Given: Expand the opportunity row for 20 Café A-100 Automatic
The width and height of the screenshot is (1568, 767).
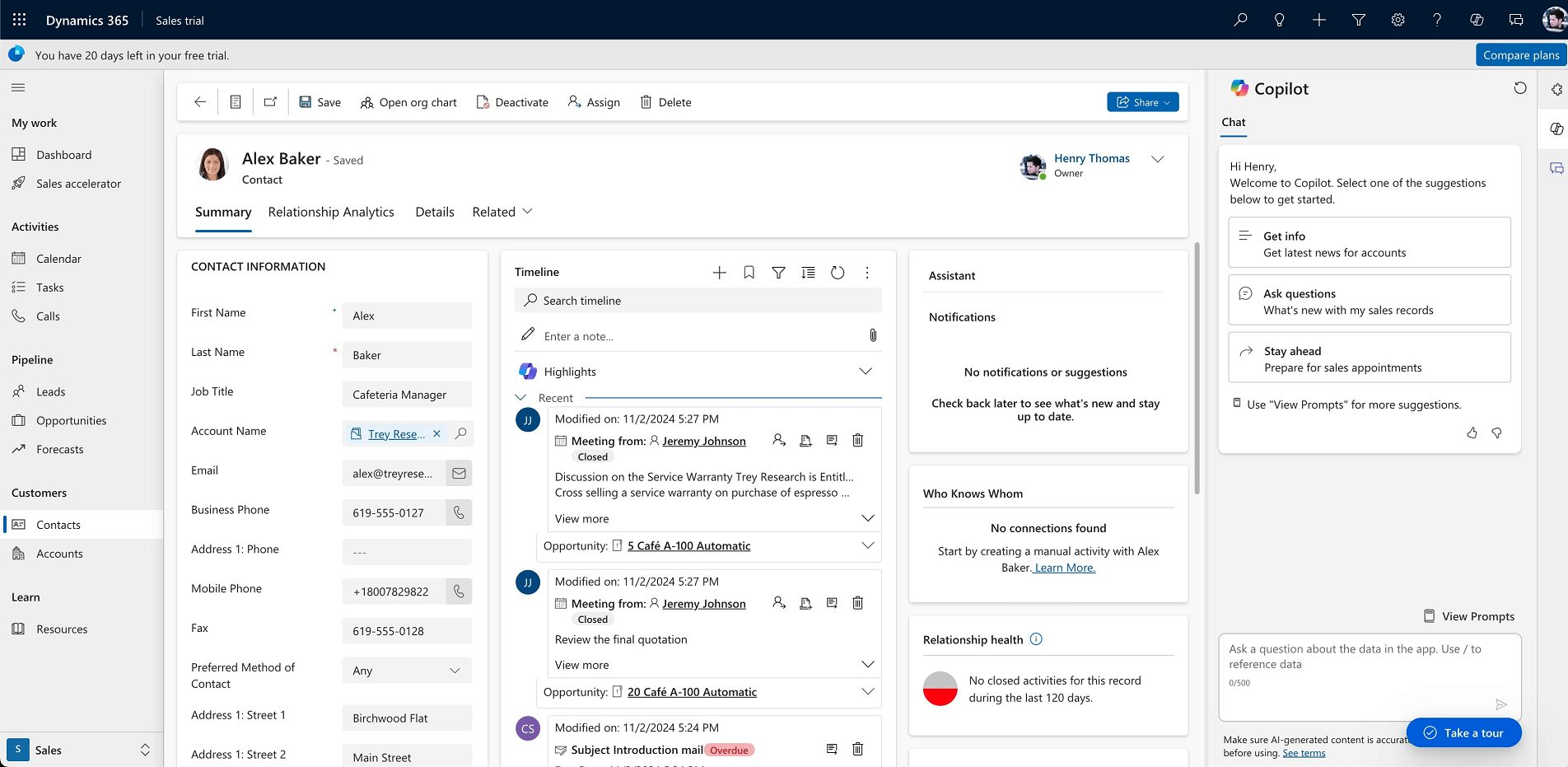Looking at the screenshot, I should click(867, 692).
